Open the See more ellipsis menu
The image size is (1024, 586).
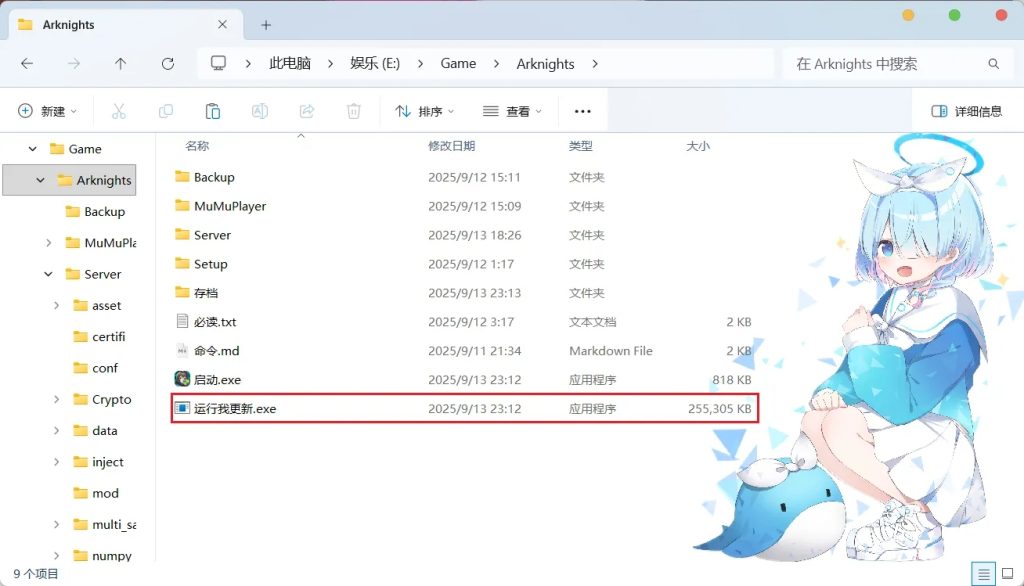coord(581,111)
